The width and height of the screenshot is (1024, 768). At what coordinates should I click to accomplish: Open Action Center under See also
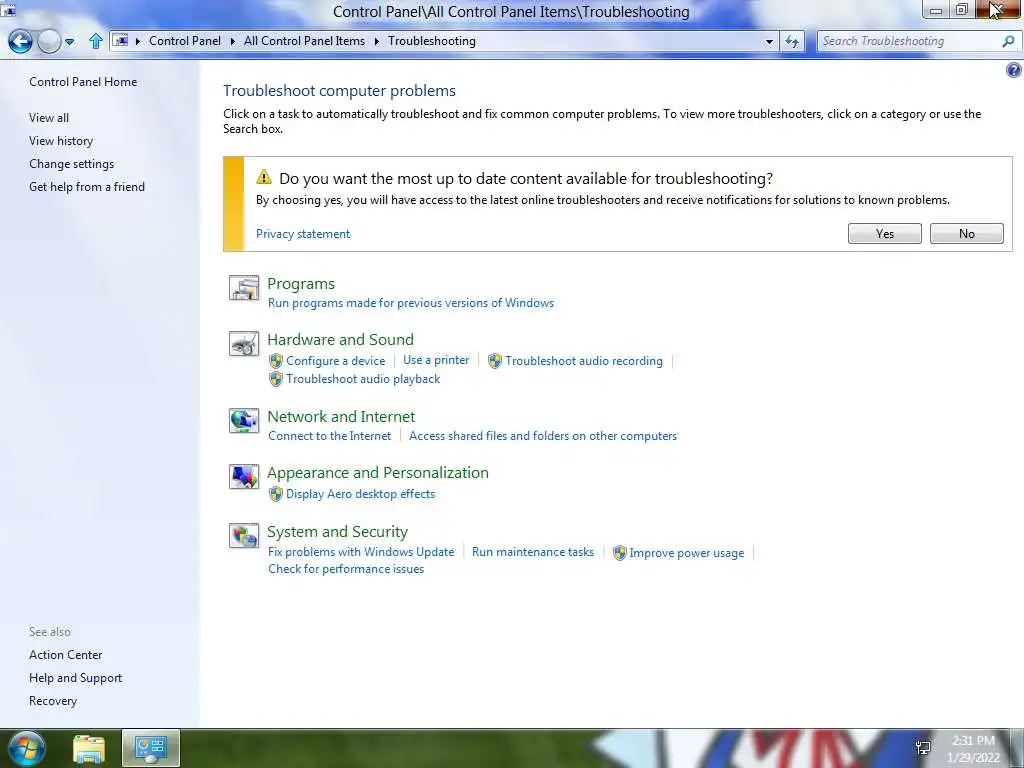(65, 655)
